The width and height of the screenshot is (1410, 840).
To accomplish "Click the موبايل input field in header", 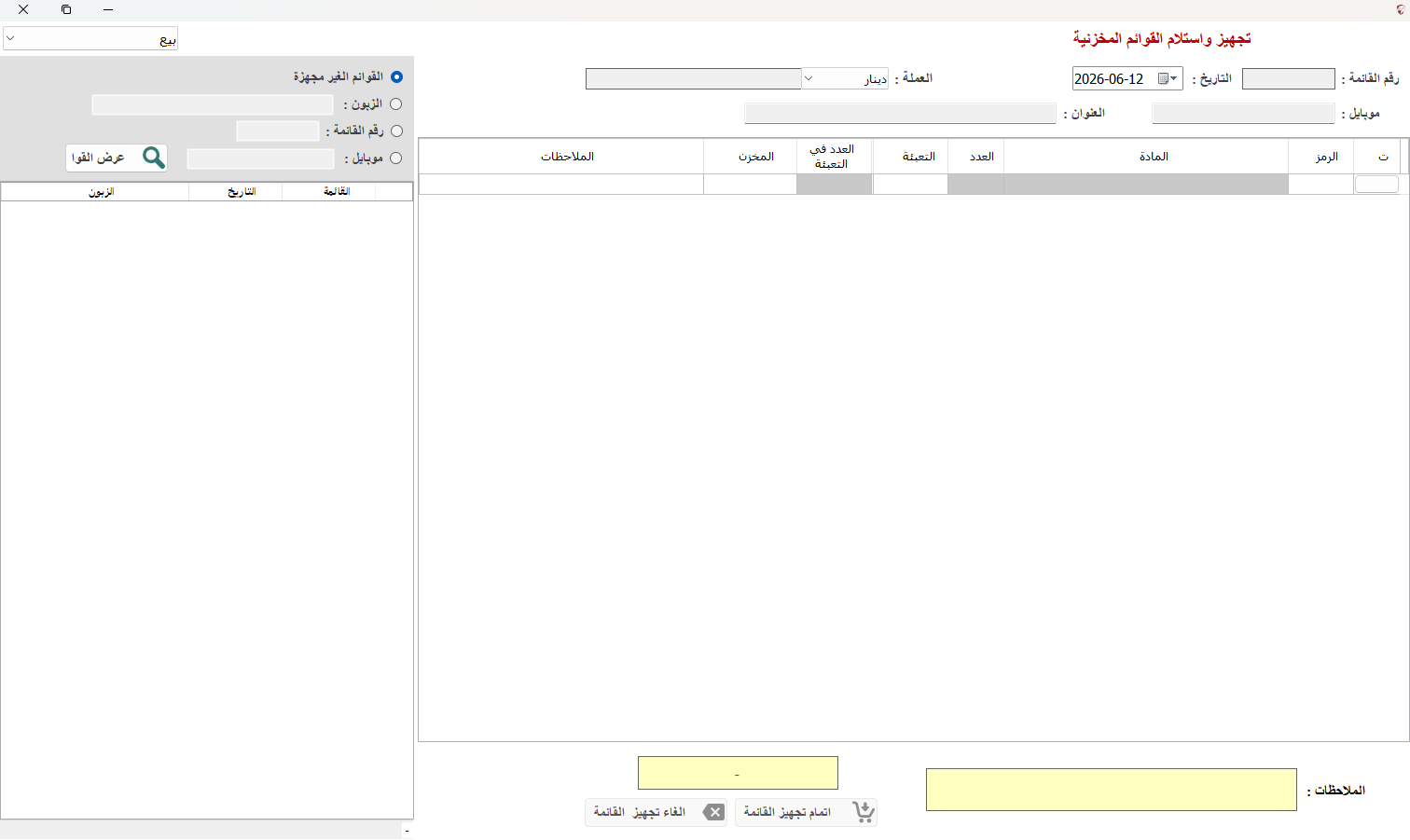I will [1244, 114].
